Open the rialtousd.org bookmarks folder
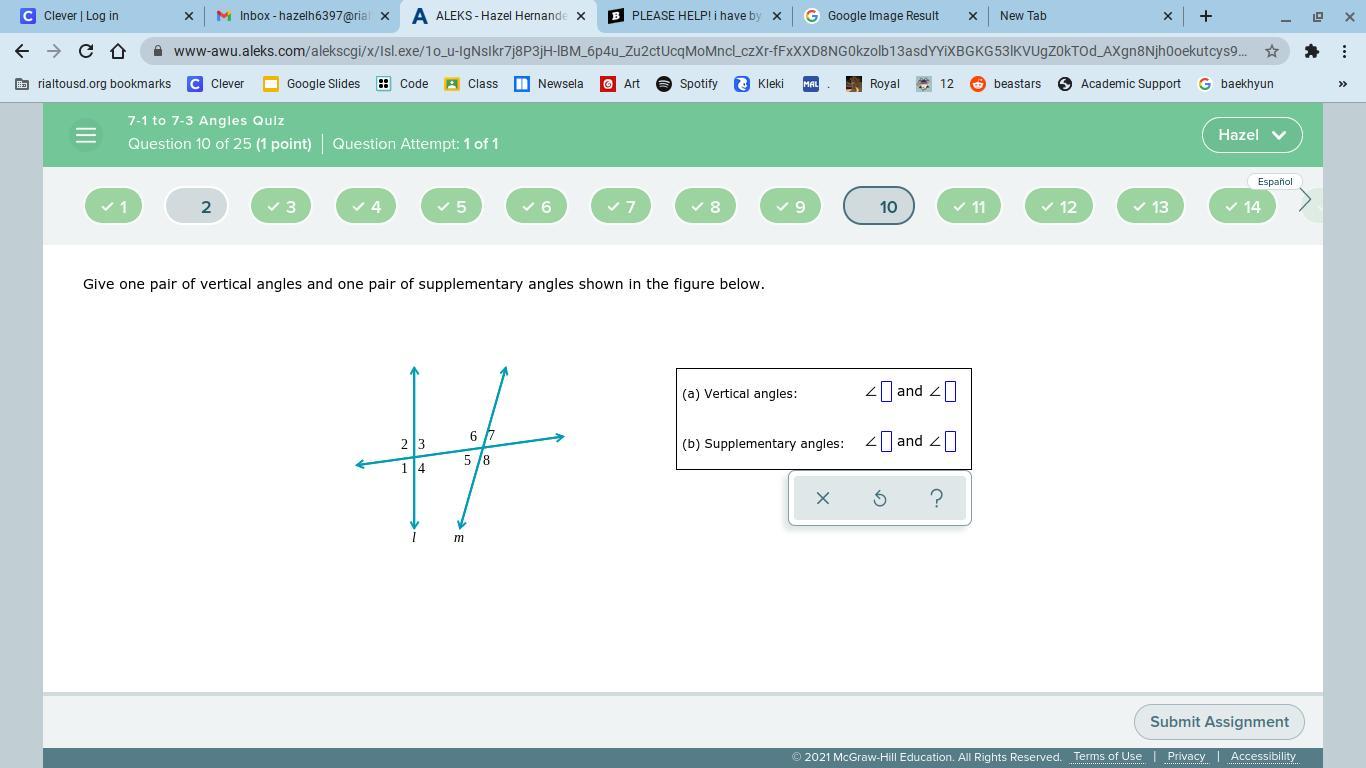Screen dimensions: 1366x768 tap(93, 84)
